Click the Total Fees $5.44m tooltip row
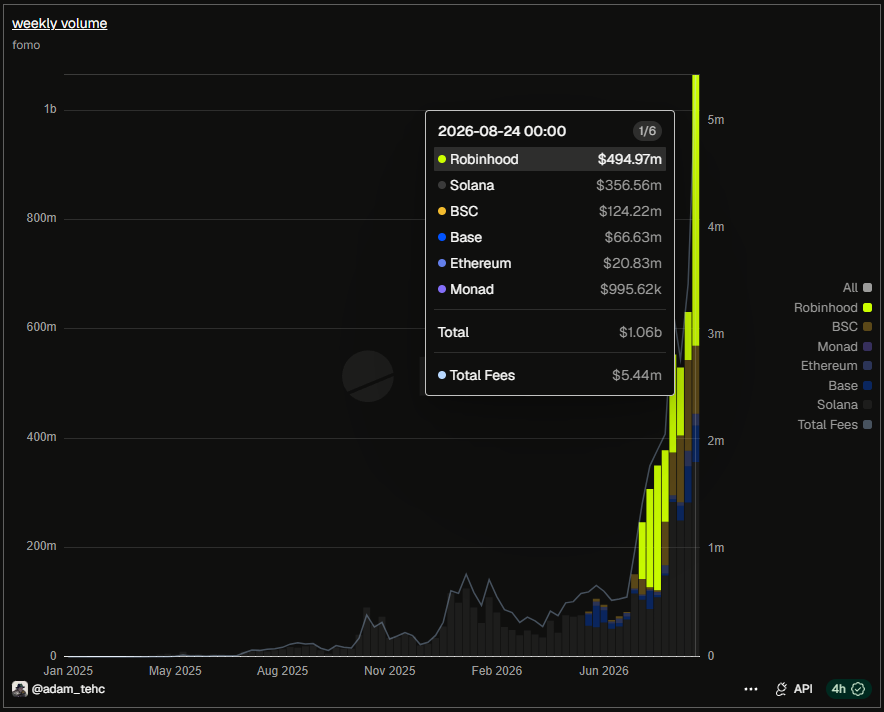 coord(550,375)
